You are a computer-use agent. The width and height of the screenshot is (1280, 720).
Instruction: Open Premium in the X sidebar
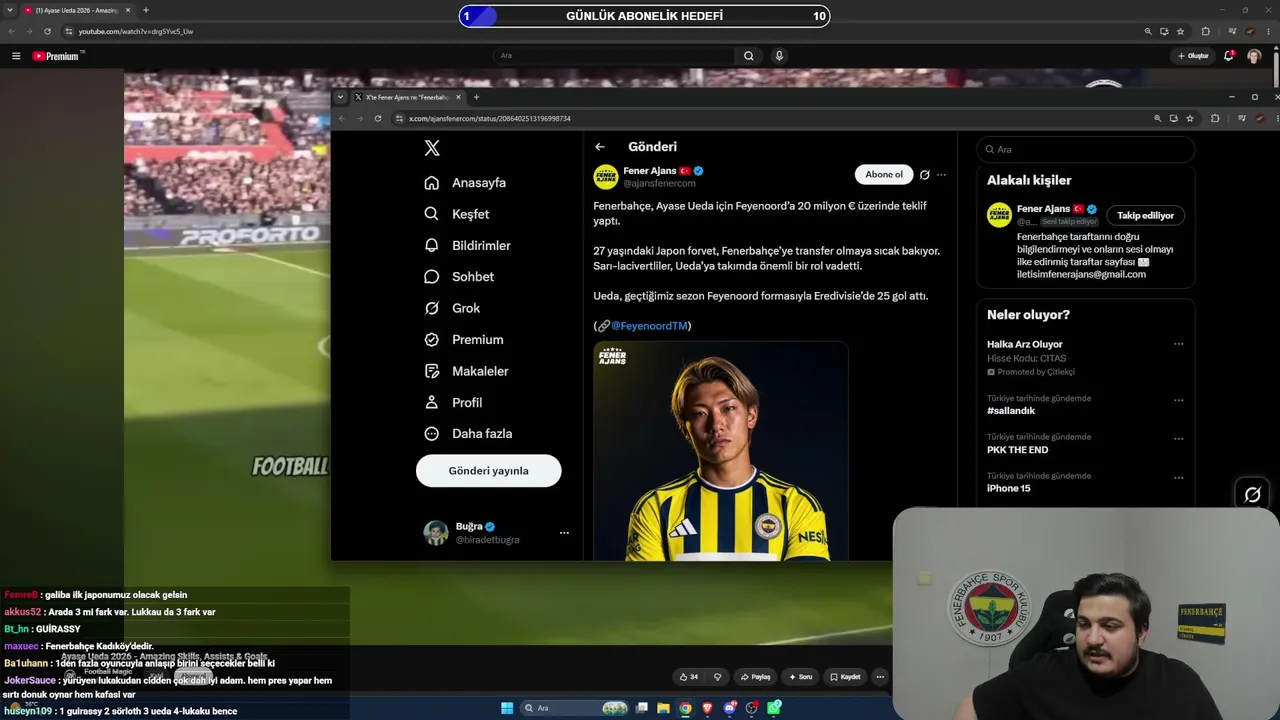(x=465, y=340)
